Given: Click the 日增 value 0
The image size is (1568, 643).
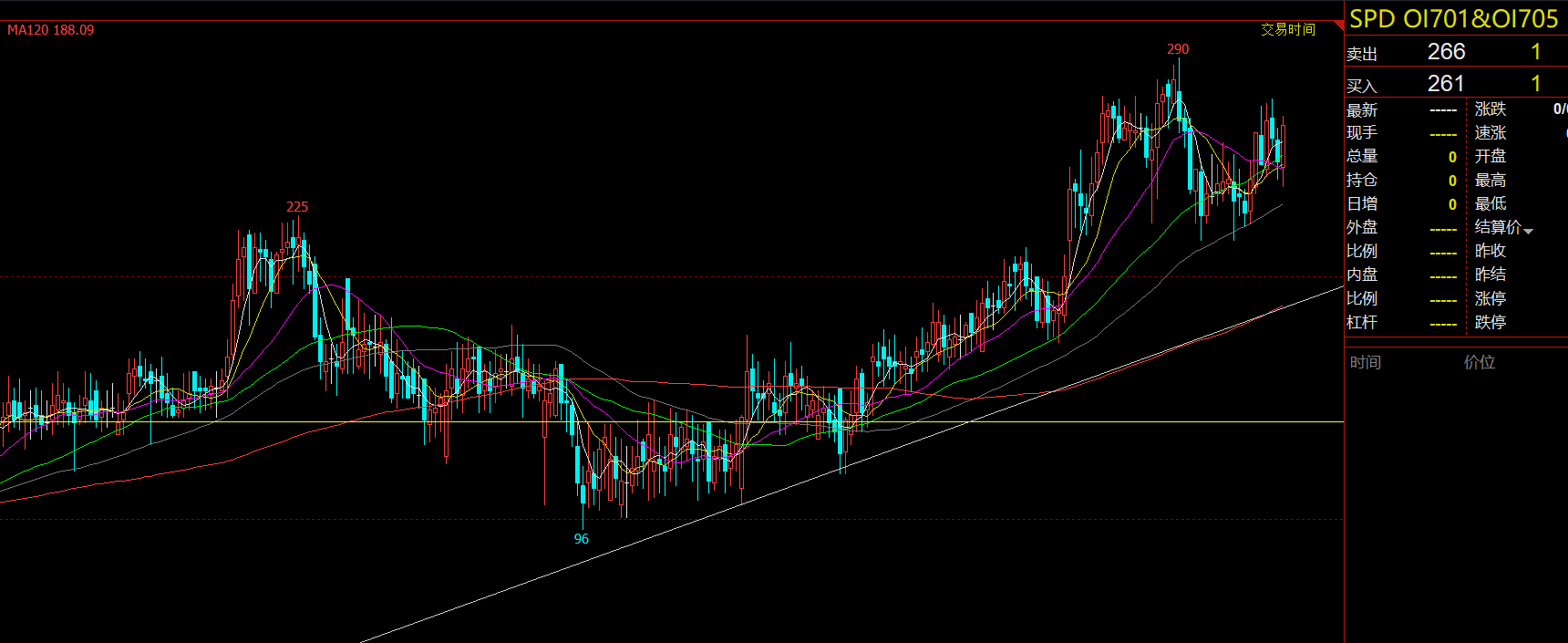Looking at the screenshot, I should [1452, 204].
